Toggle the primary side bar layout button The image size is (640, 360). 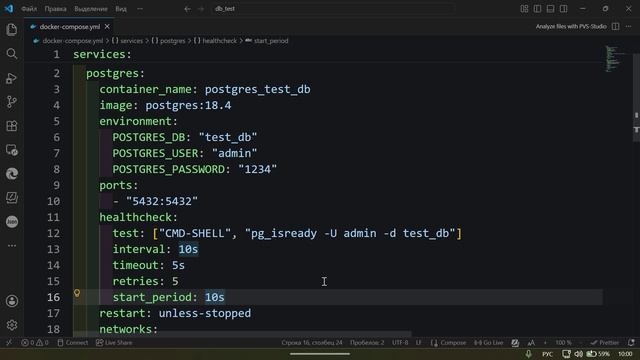pyautogui.click(x=537, y=9)
